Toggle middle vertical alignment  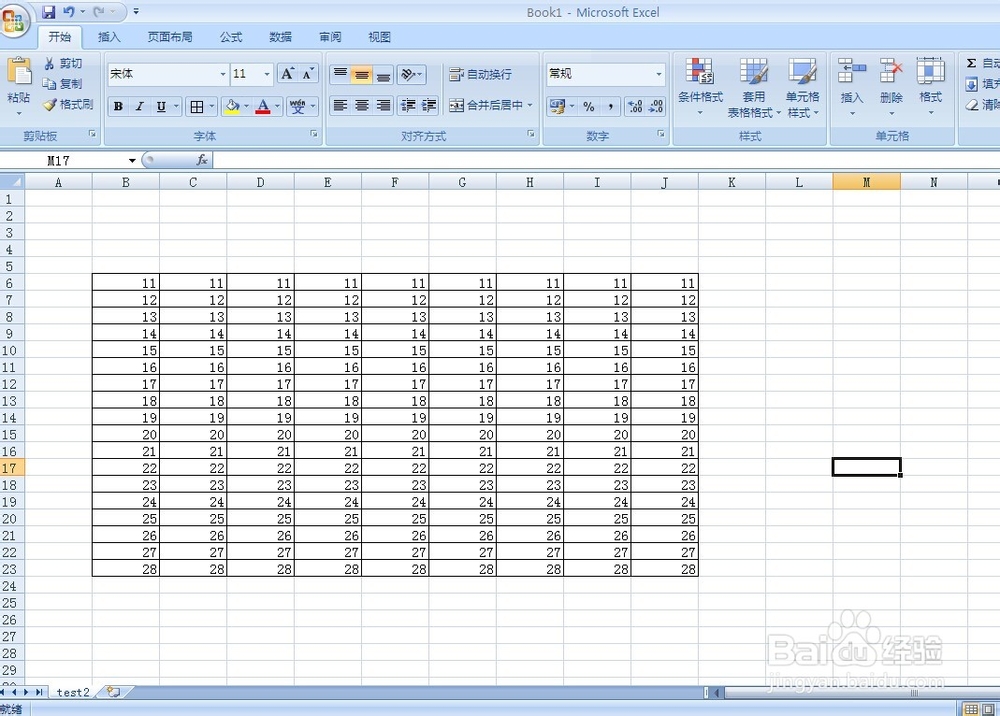(362, 75)
